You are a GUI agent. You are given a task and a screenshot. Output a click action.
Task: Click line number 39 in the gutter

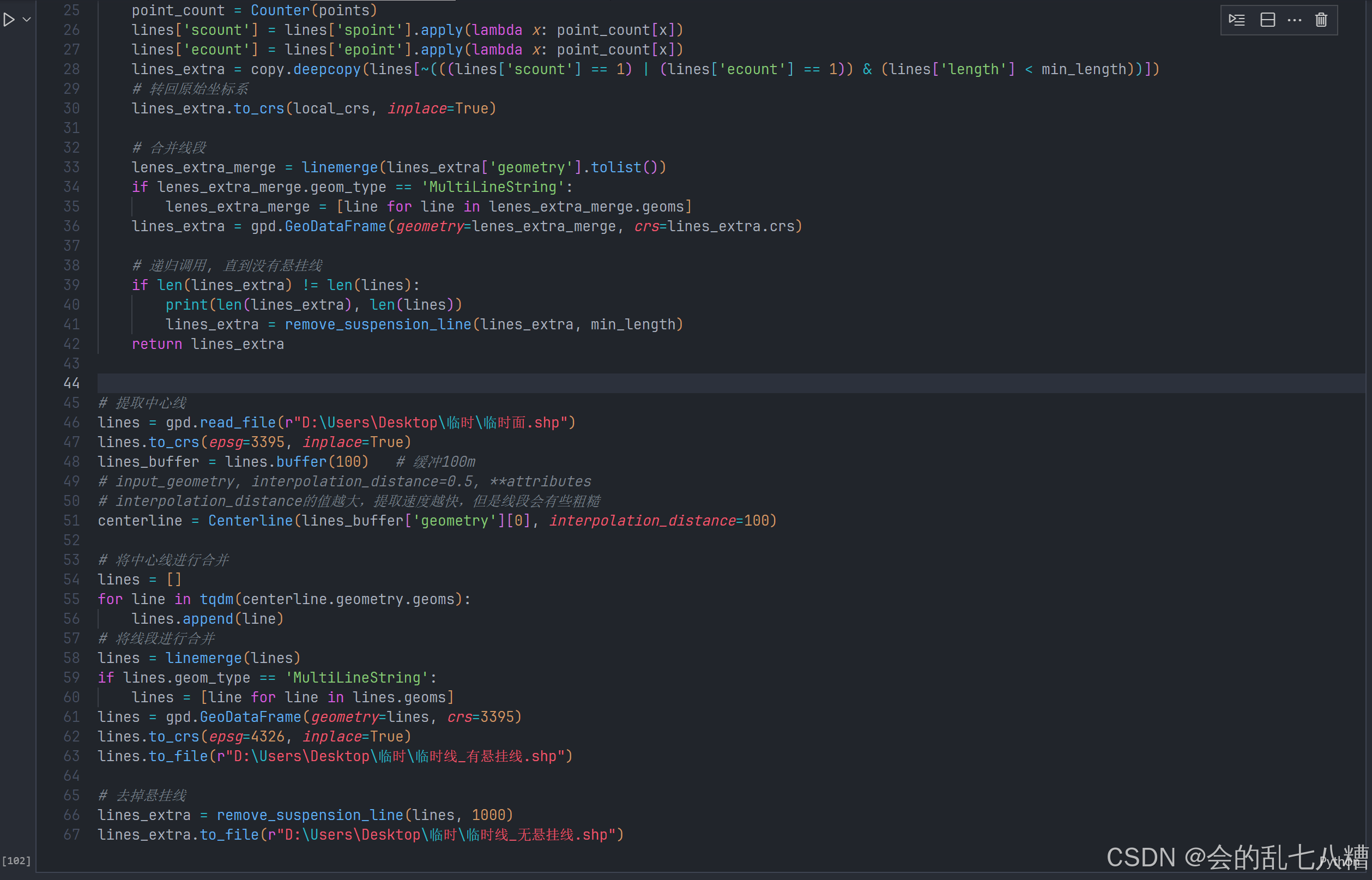pos(71,285)
